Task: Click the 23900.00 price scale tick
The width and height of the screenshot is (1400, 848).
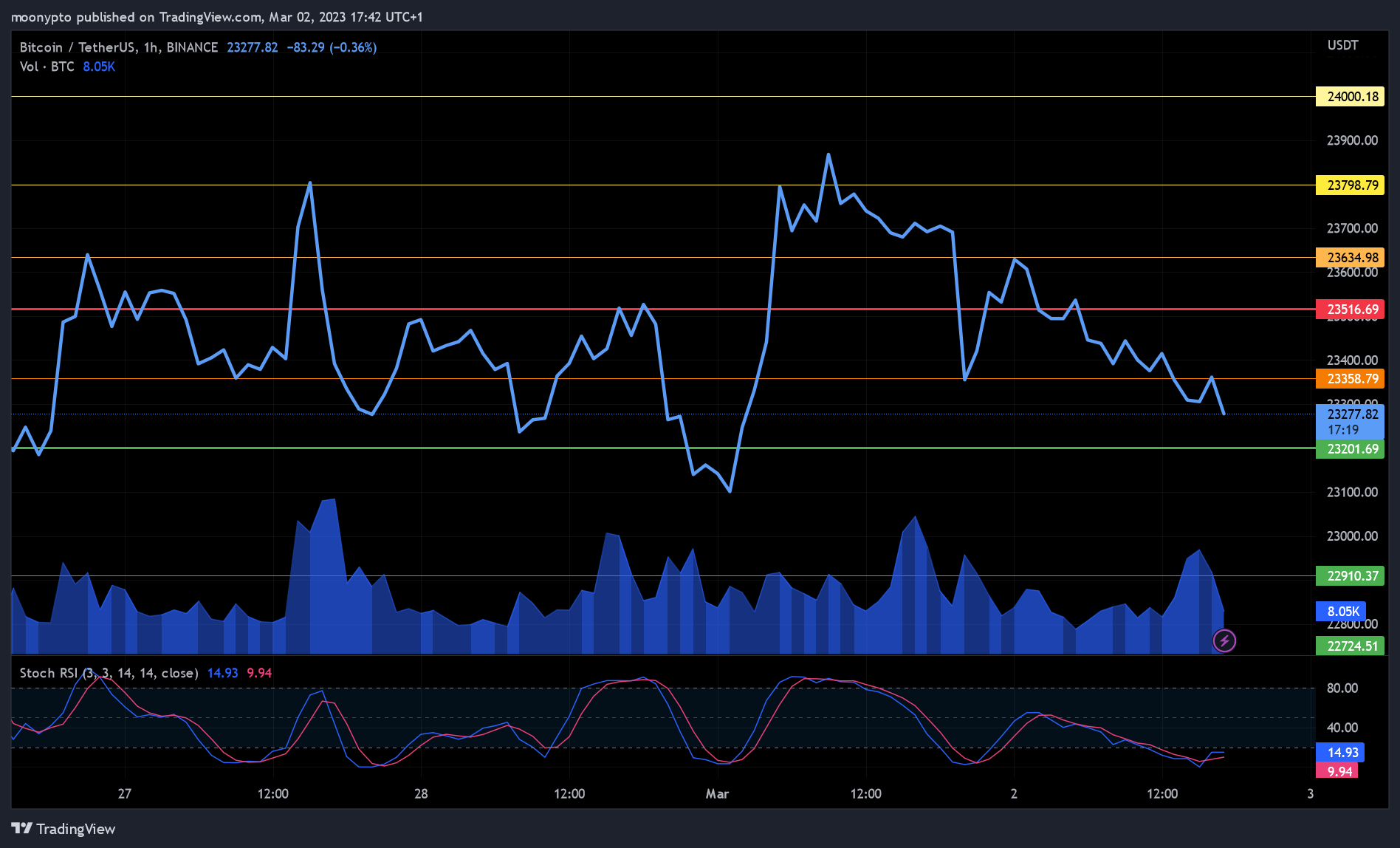Action: click(1352, 140)
